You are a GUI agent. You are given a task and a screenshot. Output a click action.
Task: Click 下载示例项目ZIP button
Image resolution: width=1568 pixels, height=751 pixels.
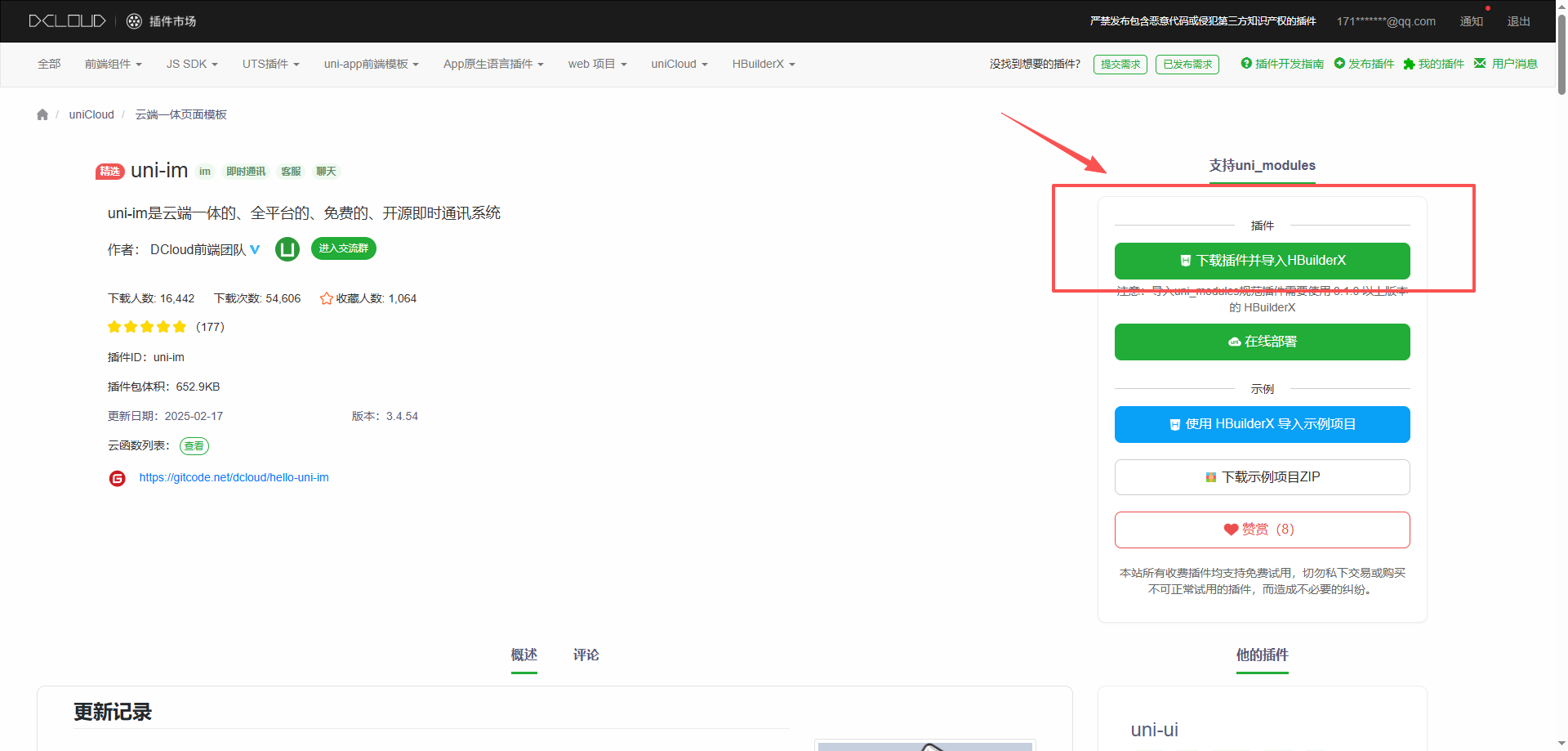click(1263, 477)
